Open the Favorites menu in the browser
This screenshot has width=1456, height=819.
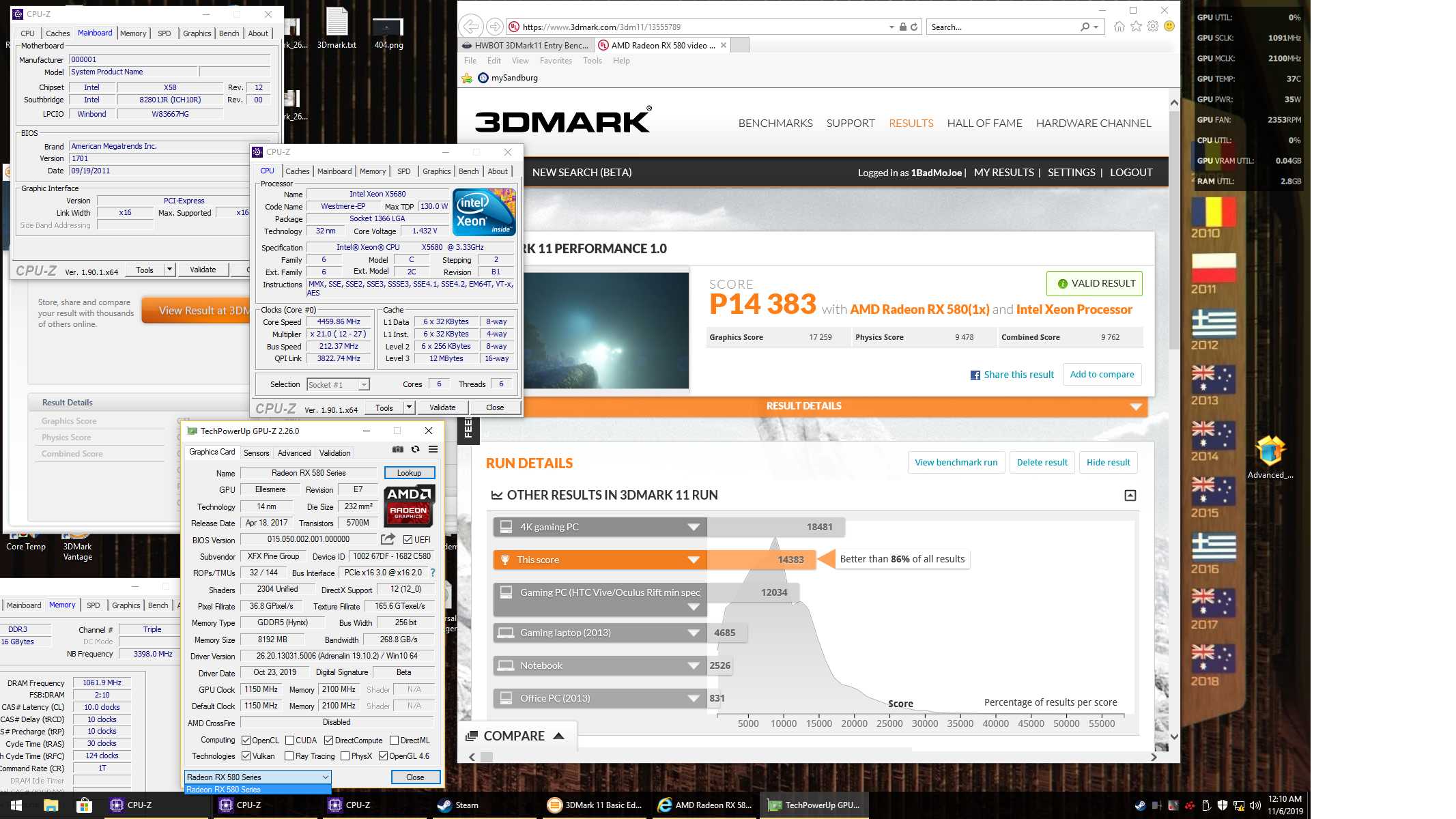point(556,61)
